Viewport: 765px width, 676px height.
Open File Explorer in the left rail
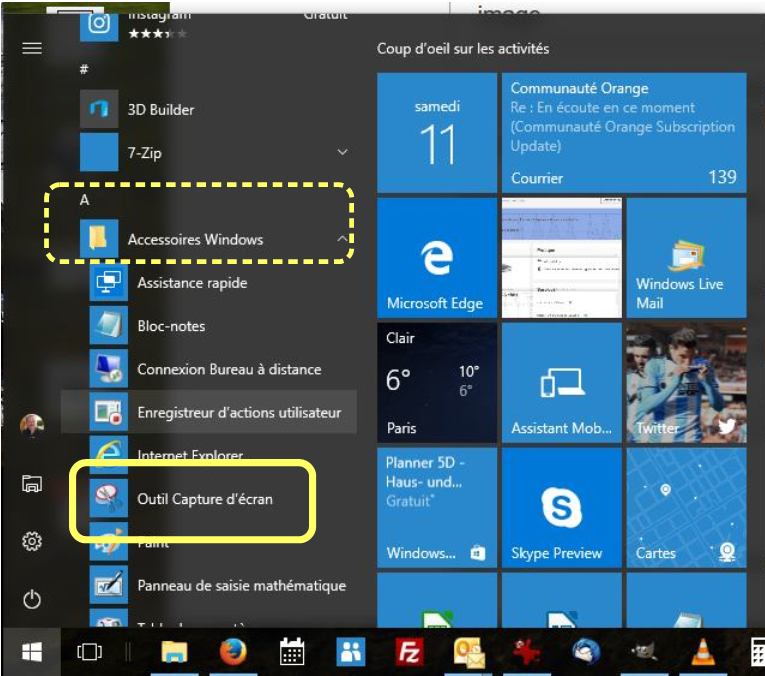[32, 484]
